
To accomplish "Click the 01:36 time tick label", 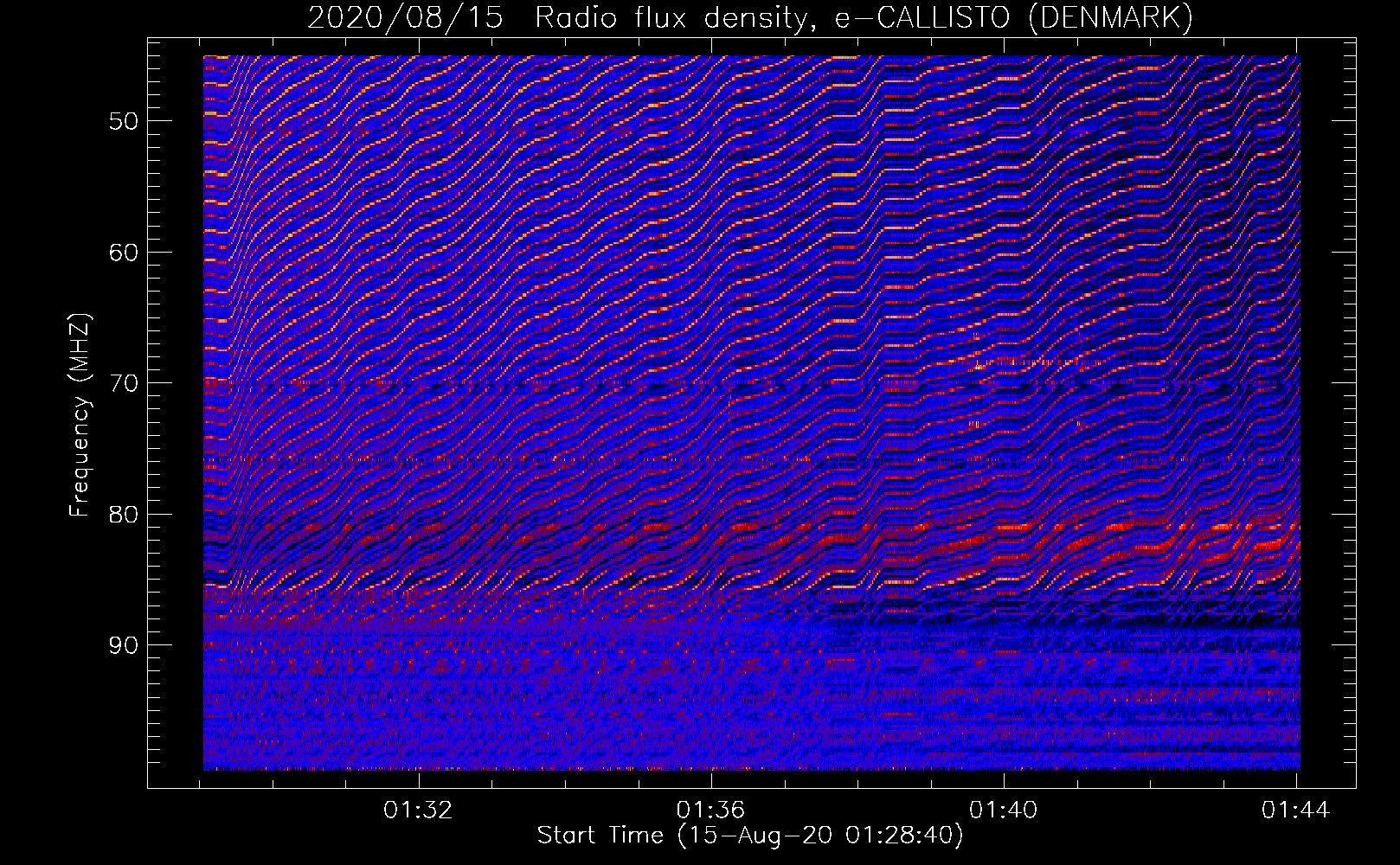I will [711, 811].
